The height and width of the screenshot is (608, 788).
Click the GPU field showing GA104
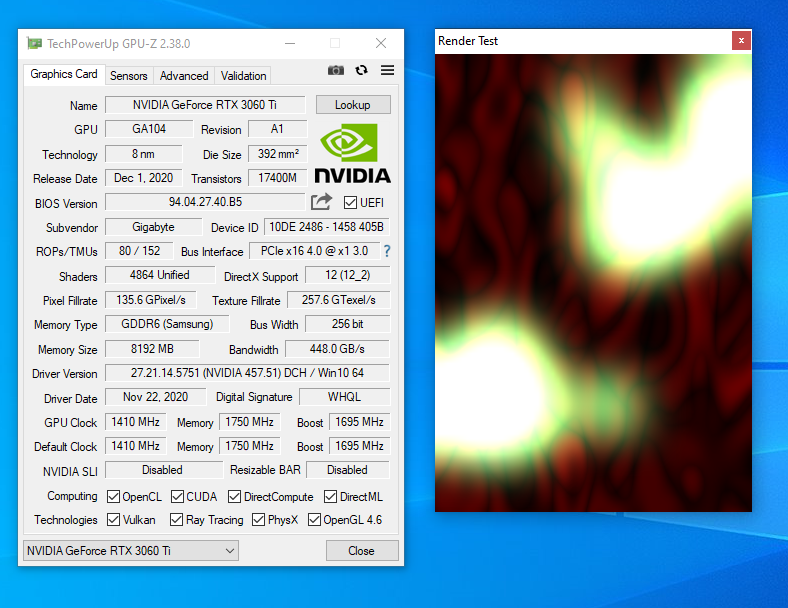coord(149,129)
